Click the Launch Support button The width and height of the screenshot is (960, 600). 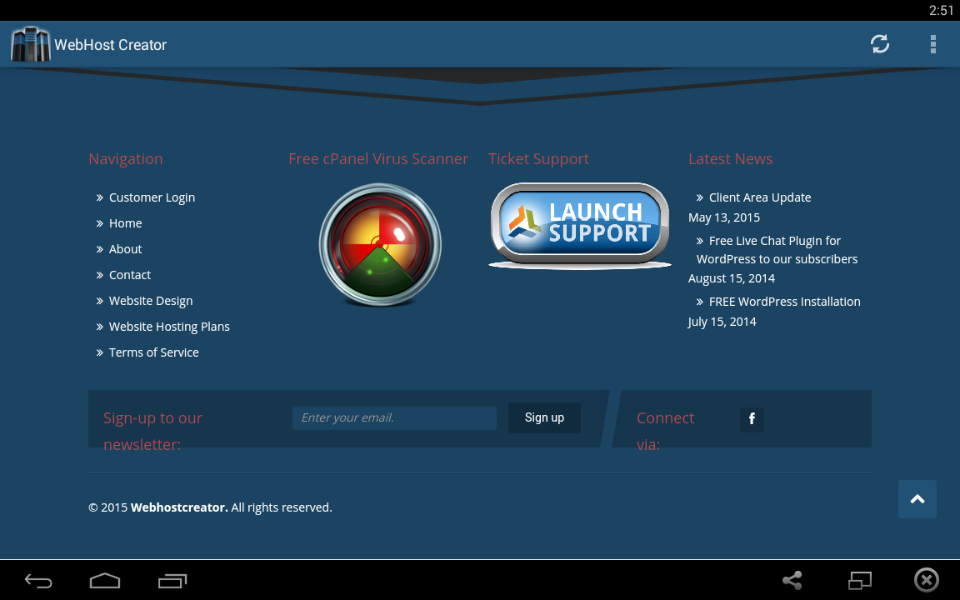point(580,225)
